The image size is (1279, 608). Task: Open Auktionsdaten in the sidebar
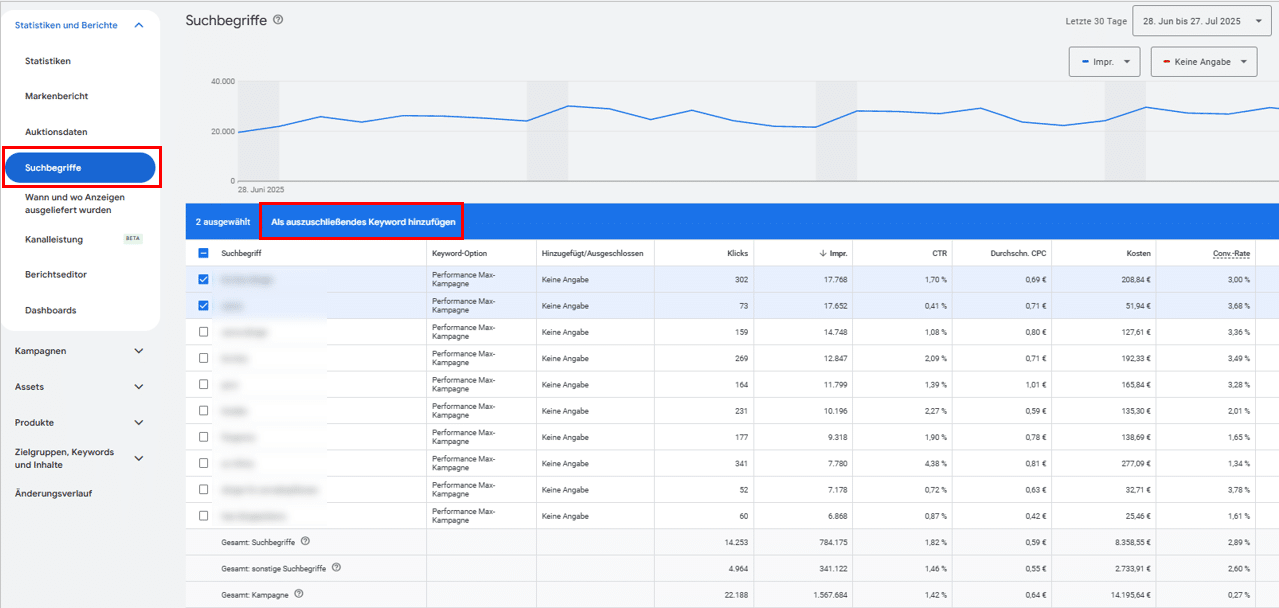click(x=56, y=132)
